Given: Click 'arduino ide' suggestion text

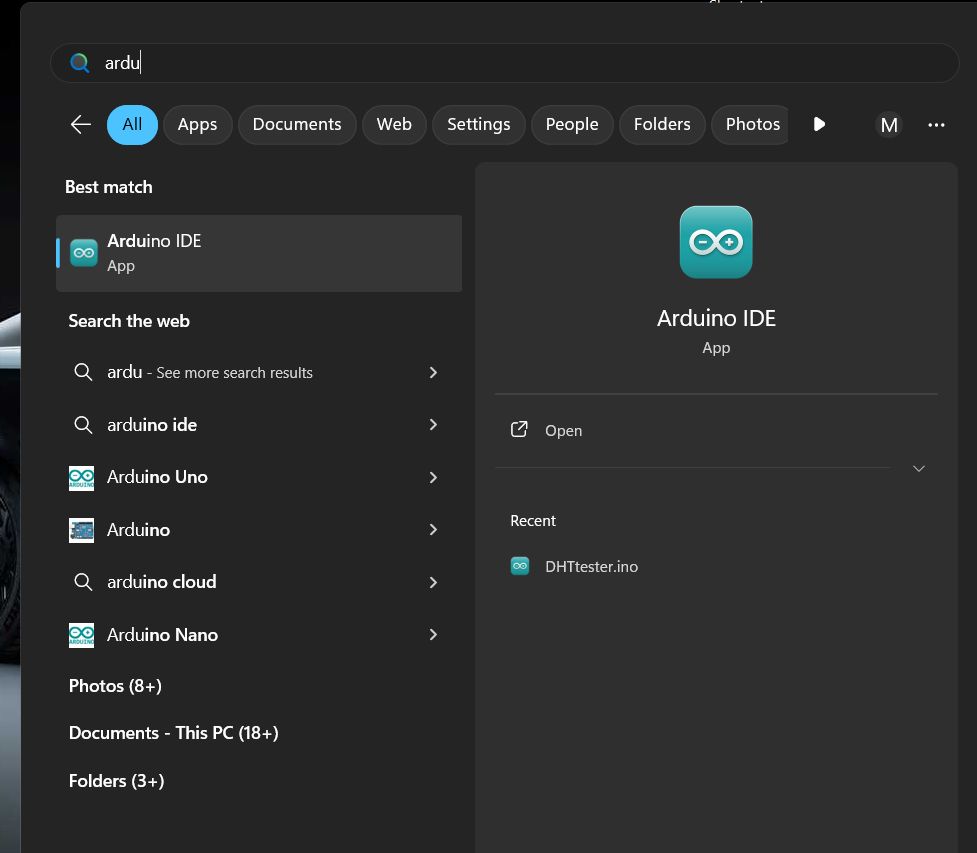Looking at the screenshot, I should [152, 425].
